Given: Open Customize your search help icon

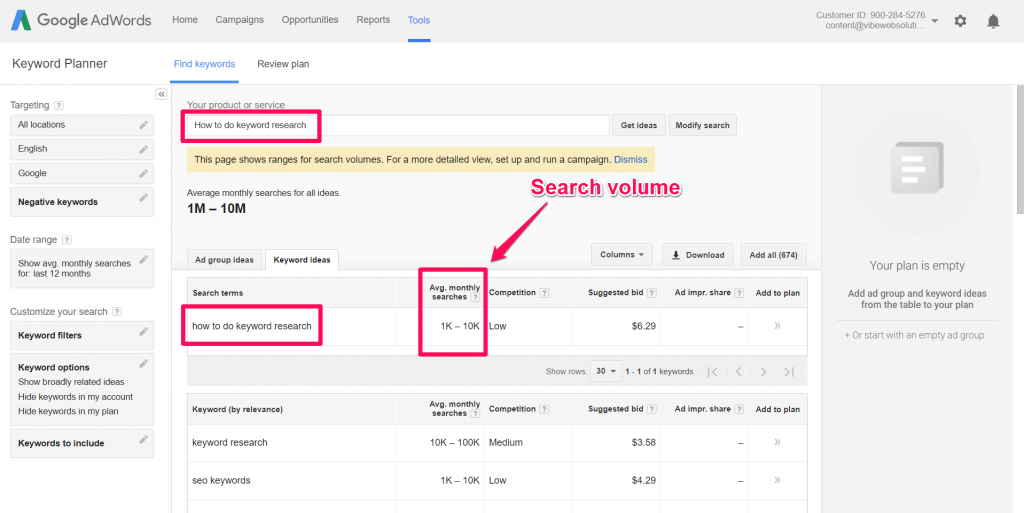Looking at the screenshot, I should (x=117, y=312).
